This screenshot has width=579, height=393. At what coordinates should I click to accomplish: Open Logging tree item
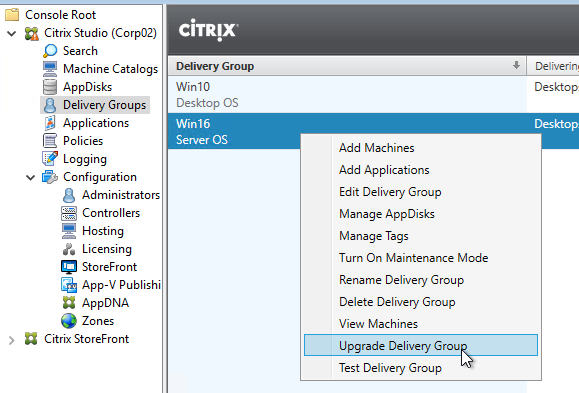(x=85, y=159)
